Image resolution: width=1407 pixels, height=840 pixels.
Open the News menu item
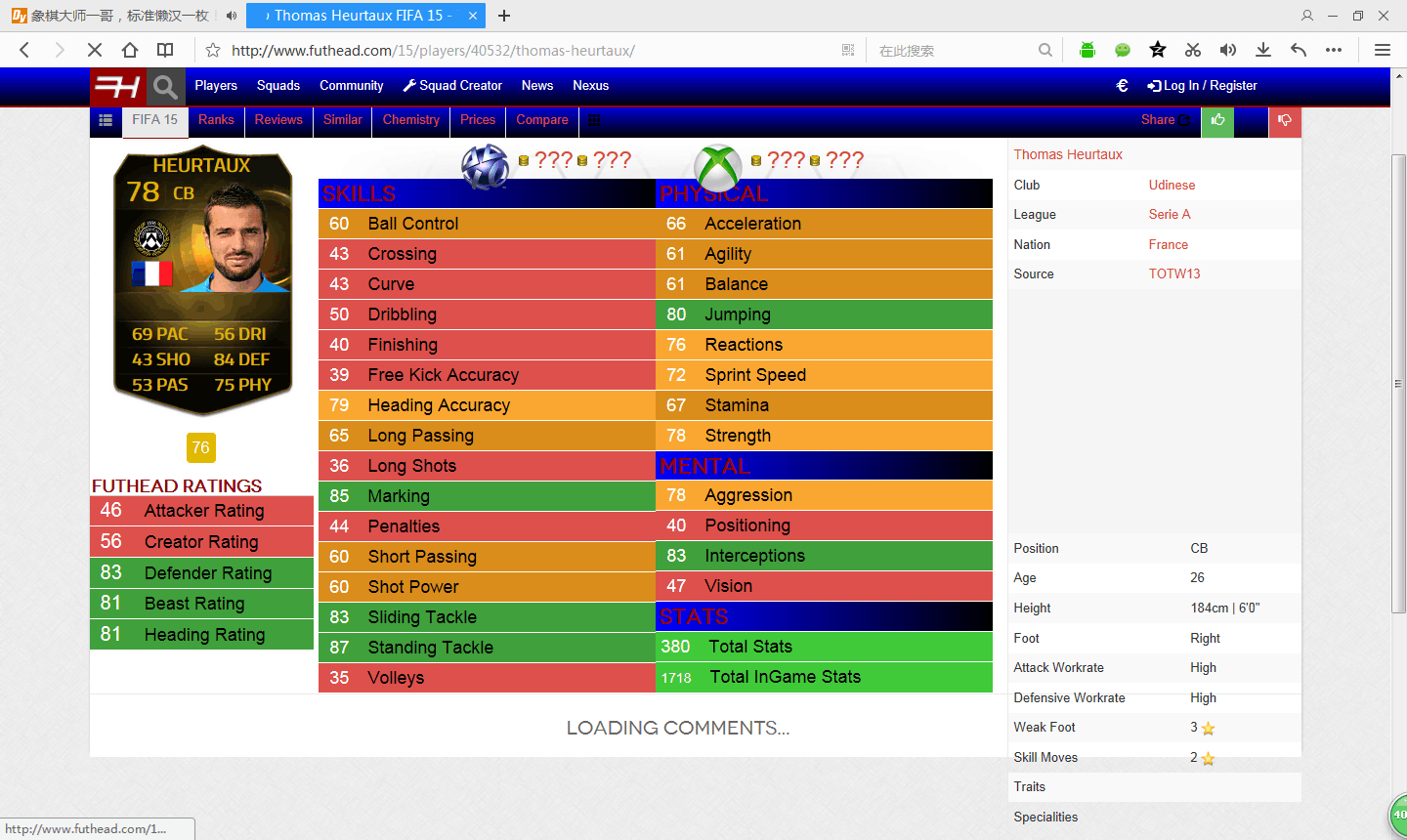coord(537,86)
